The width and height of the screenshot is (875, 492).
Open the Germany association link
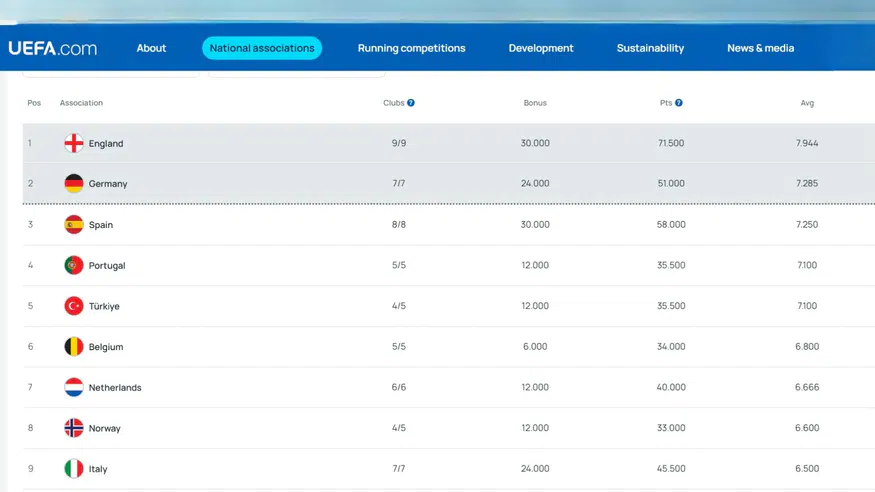click(108, 184)
